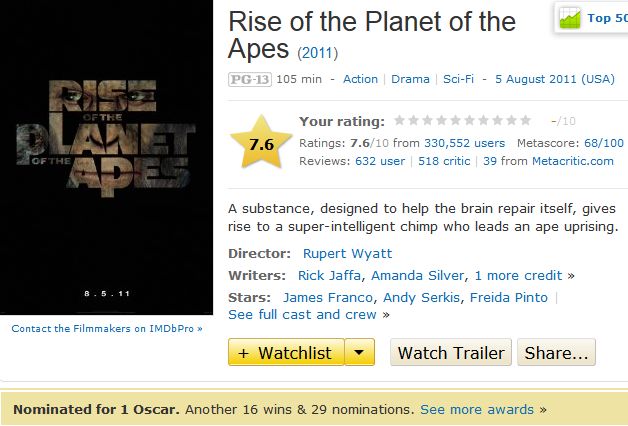Select the Action genre link
Image resolution: width=628 pixels, height=426 pixels.
click(360, 79)
